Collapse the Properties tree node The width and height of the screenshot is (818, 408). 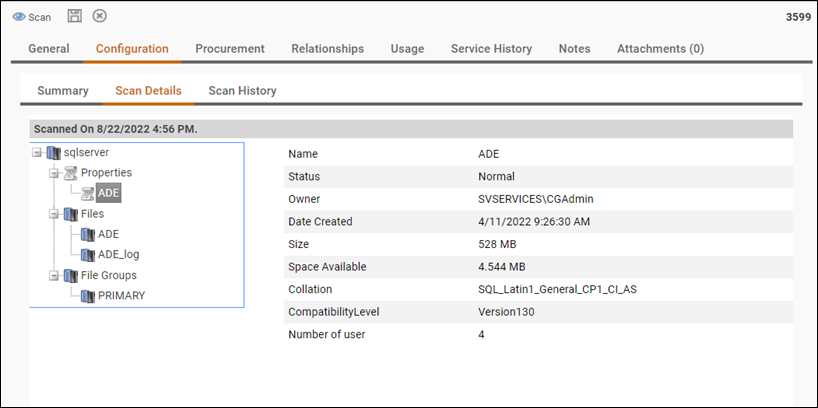pyautogui.click(x=54, y=173)
